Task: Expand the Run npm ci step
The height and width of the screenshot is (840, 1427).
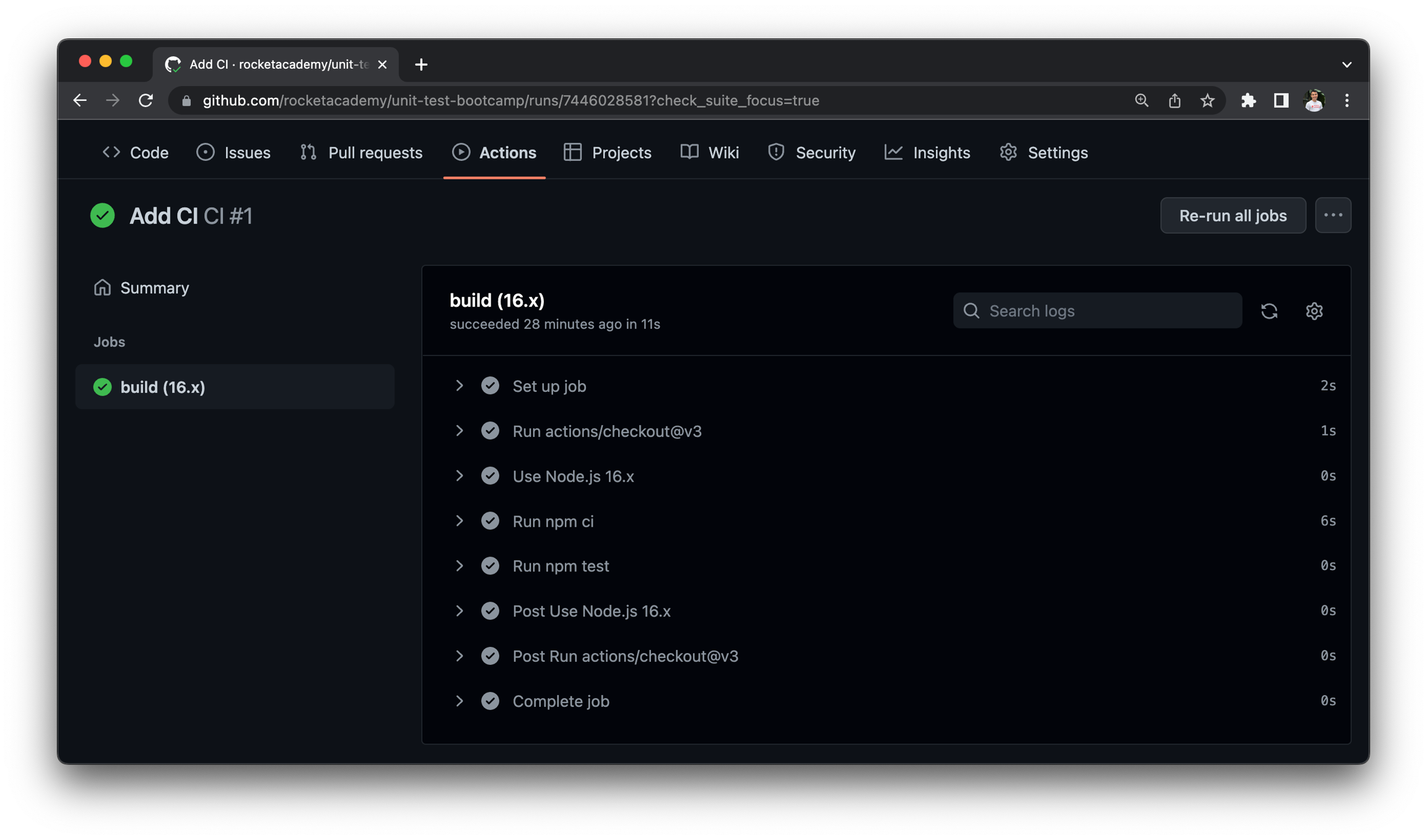Action: click(x=459, y=521)
